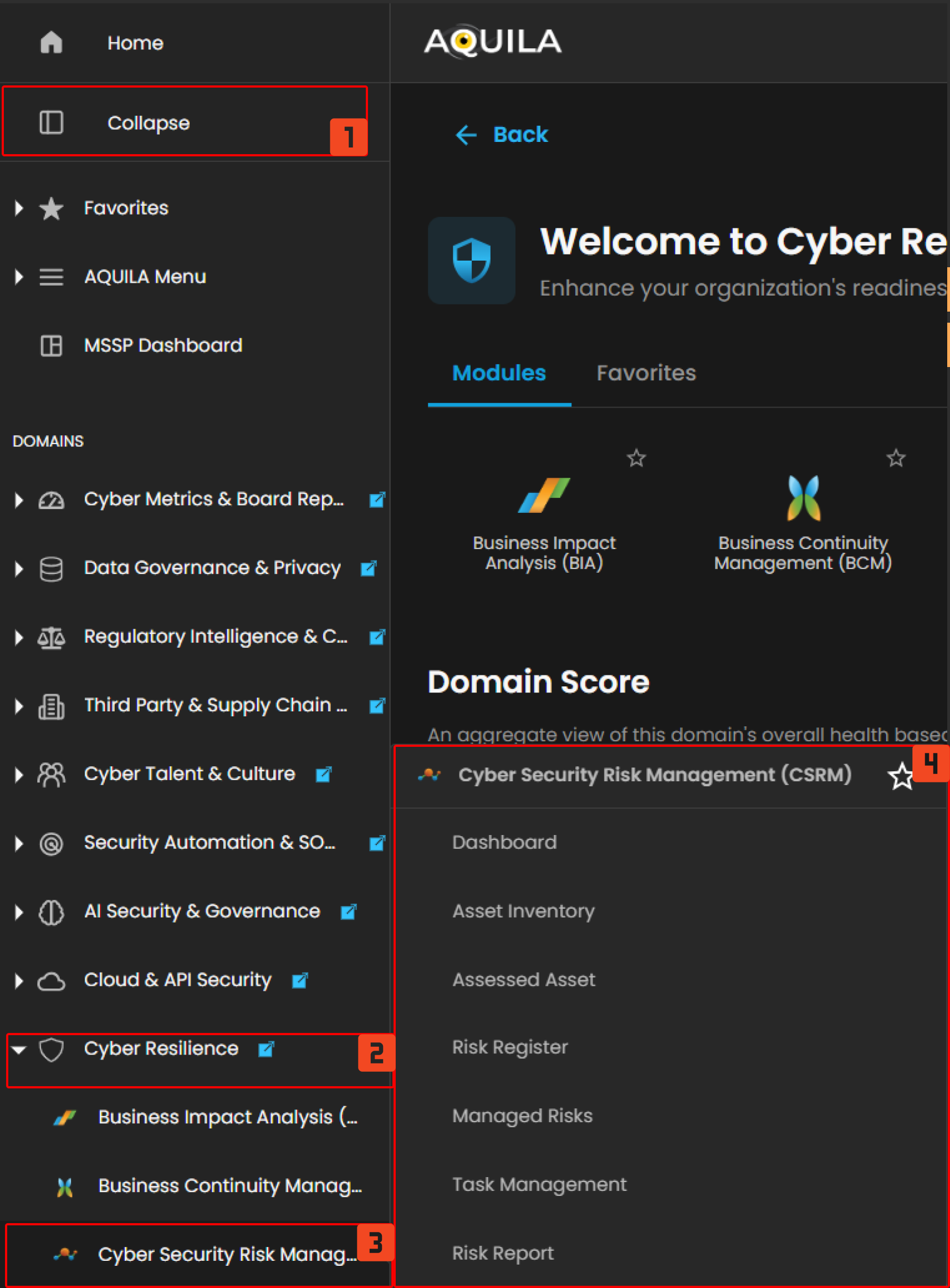Viewport: 950px width, 1288px height.
Task: Expand Cyber Talent & Culture arrow
Action: pyautogui.click(x=19, y=774)
